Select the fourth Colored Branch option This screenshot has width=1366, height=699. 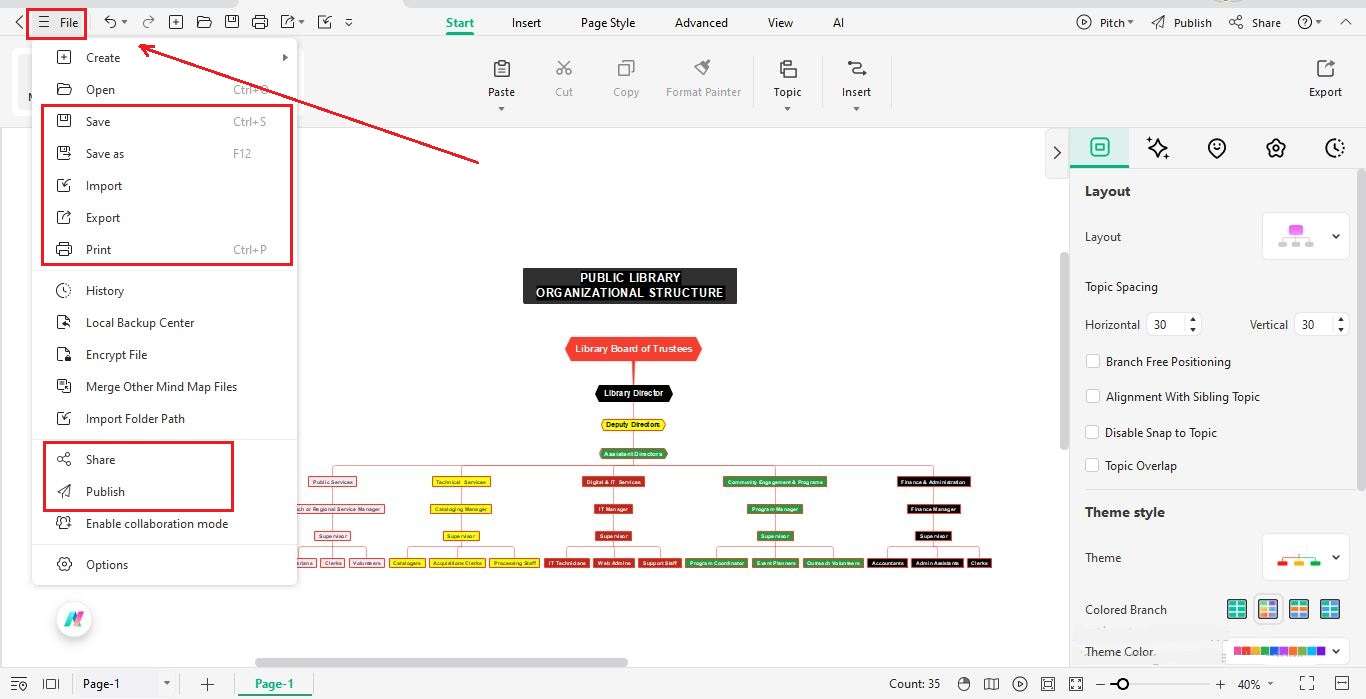click(x=1330, y=608)
